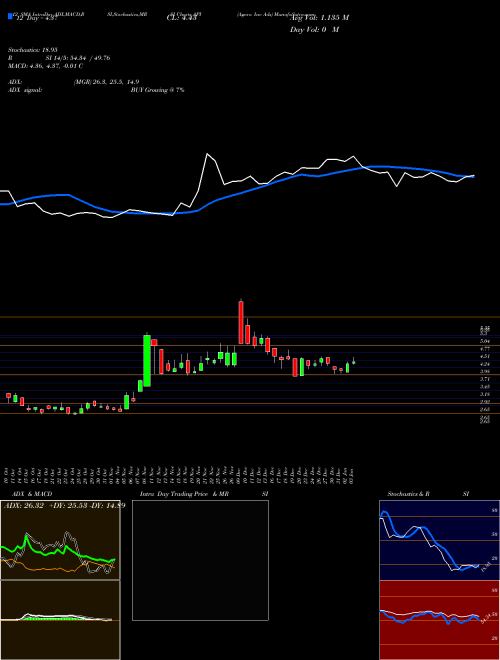The width and height of the screenshot is (500, 660).
Task: Select the 3.71 price axis label
Action: tap(485, 379)
